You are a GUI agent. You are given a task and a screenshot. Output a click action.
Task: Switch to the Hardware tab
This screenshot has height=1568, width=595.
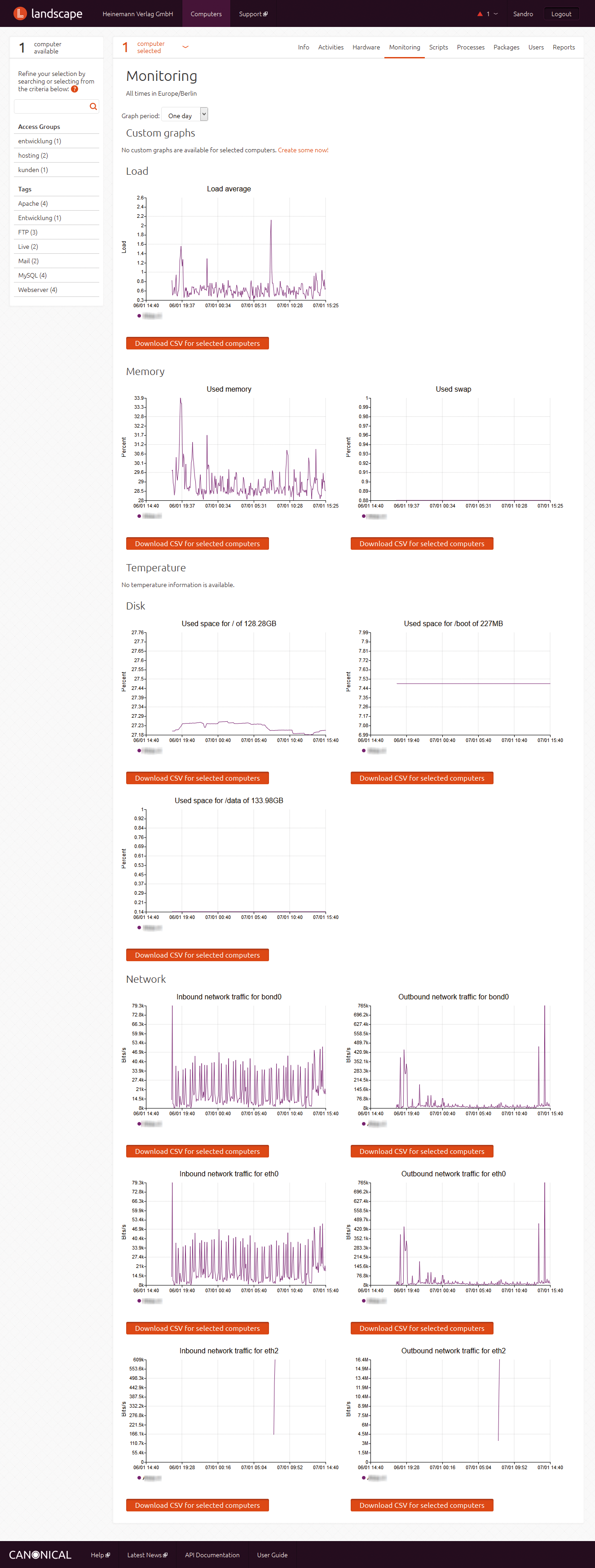click(366, 48)
